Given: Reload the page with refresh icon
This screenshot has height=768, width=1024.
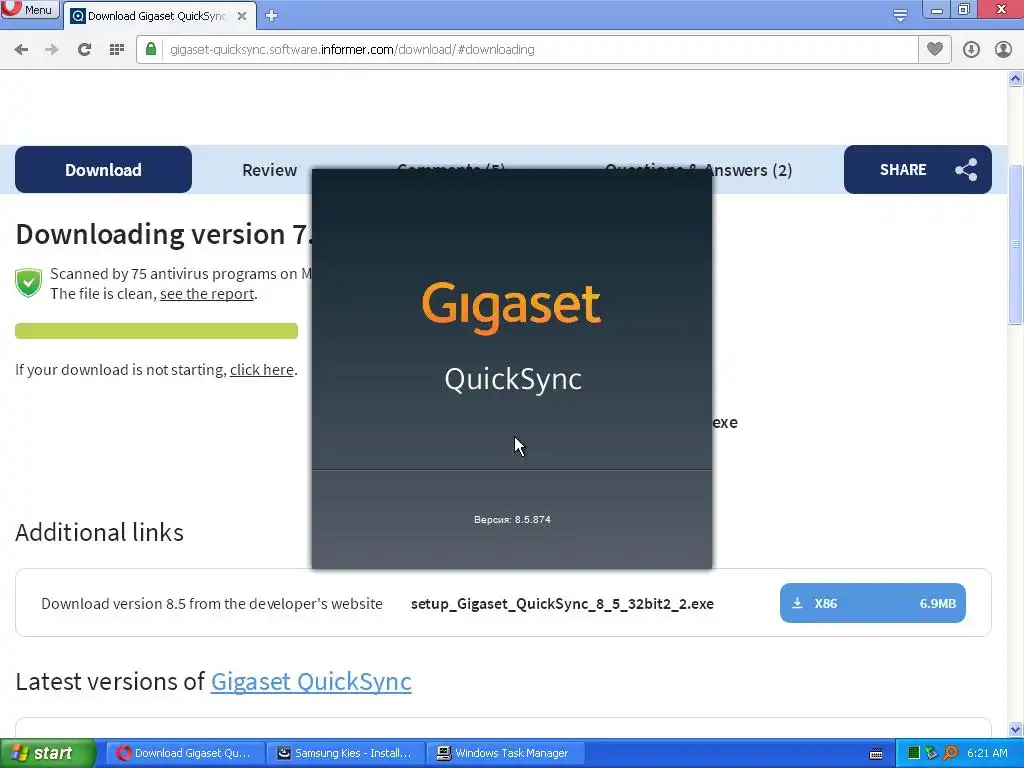Looking at the screenshot, I should pos(84,50).
